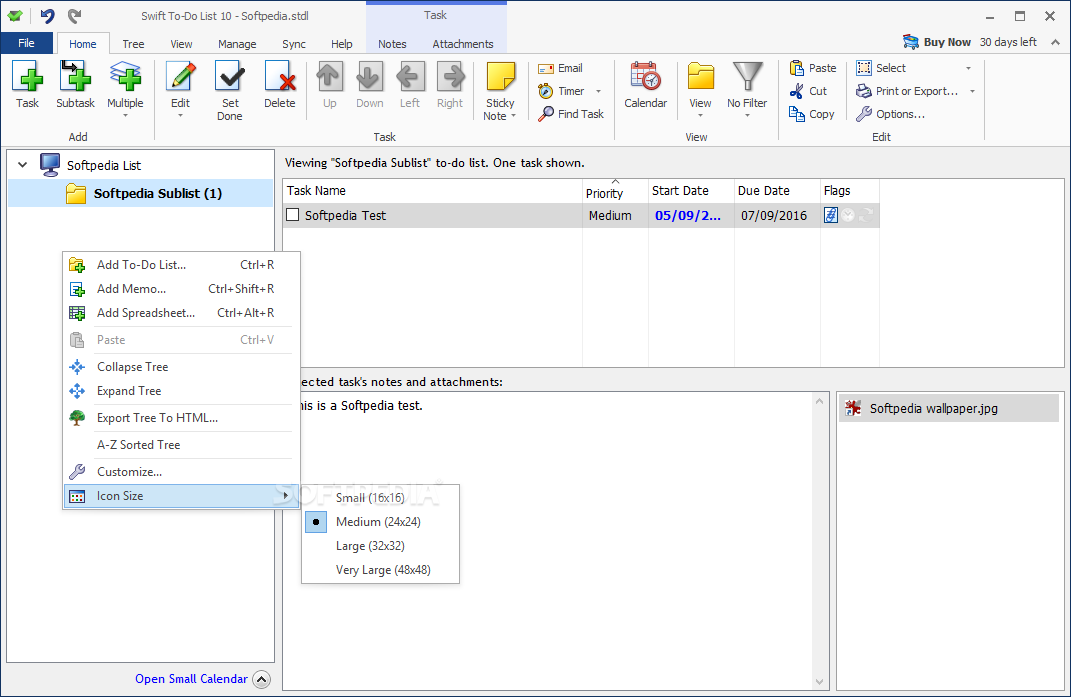Switch to the Sync ribbon tab
Viewport: 1071px width, 697px height.
point(294,44)
